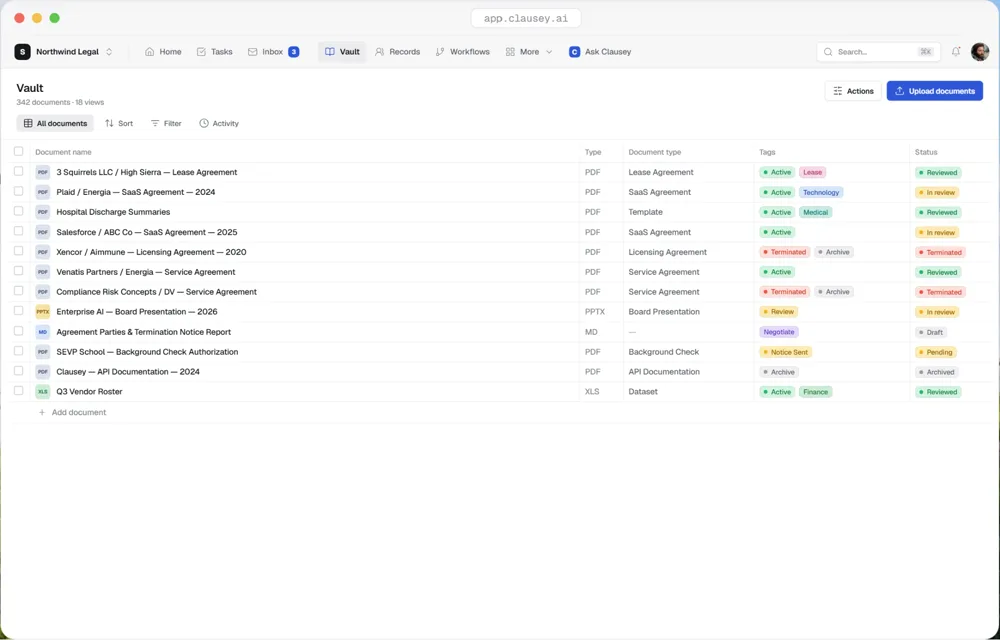
Task: Click the plus icon beside Add document
Action: [x=42, y=412]
